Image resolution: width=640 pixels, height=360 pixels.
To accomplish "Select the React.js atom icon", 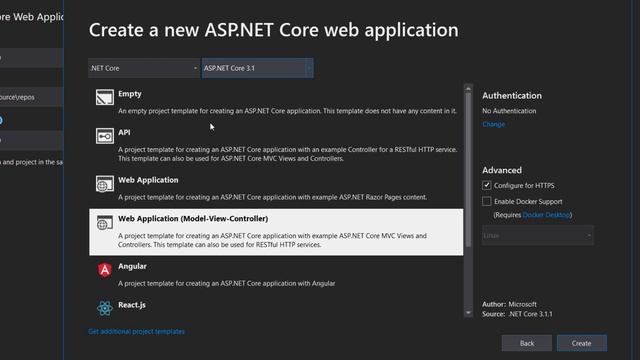I will (x=105, y=308).
